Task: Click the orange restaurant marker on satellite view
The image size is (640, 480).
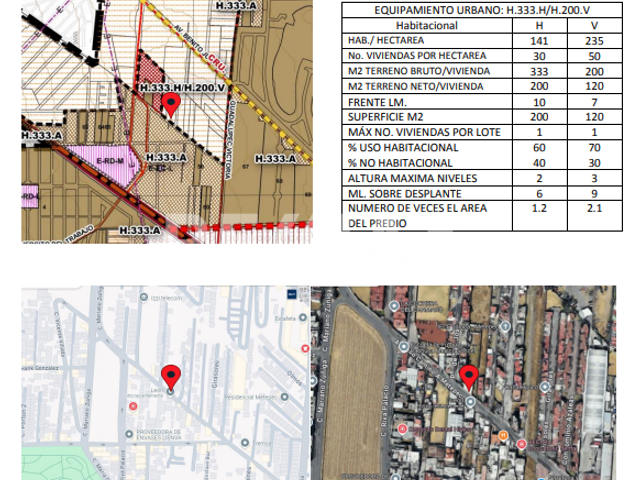Action: (503, 436)
